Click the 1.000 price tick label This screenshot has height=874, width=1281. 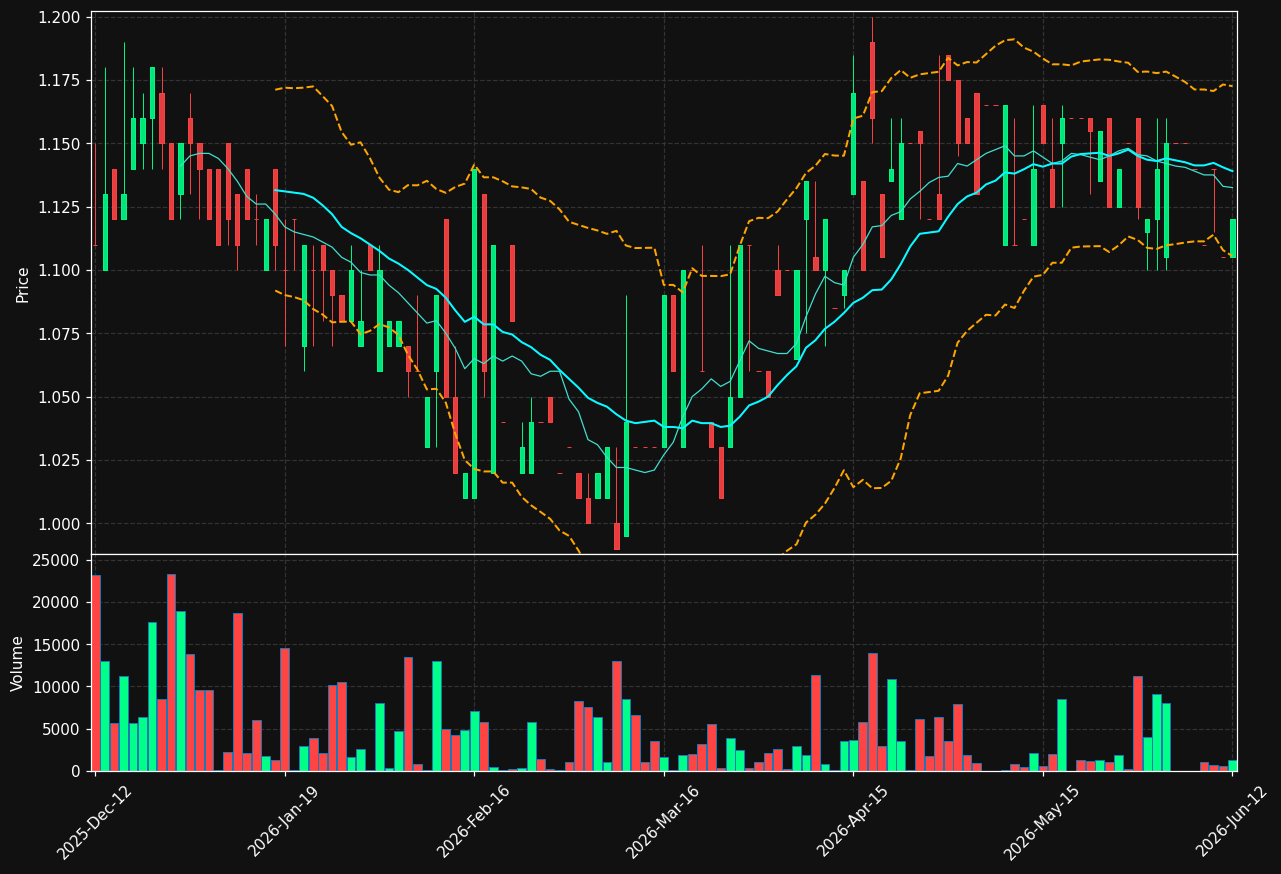pos(62,524)
